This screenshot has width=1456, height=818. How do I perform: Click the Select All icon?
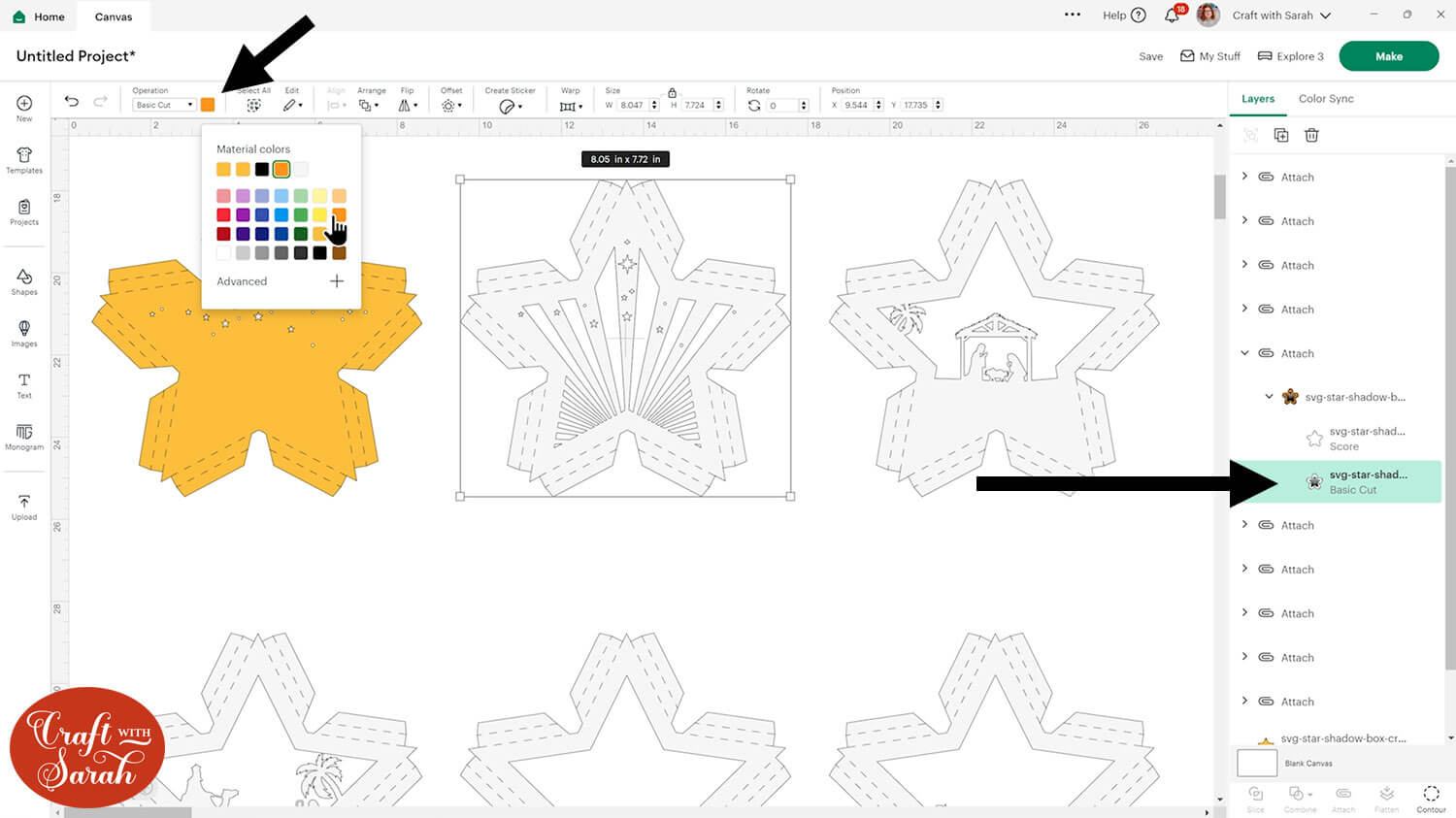click(253, 105)
